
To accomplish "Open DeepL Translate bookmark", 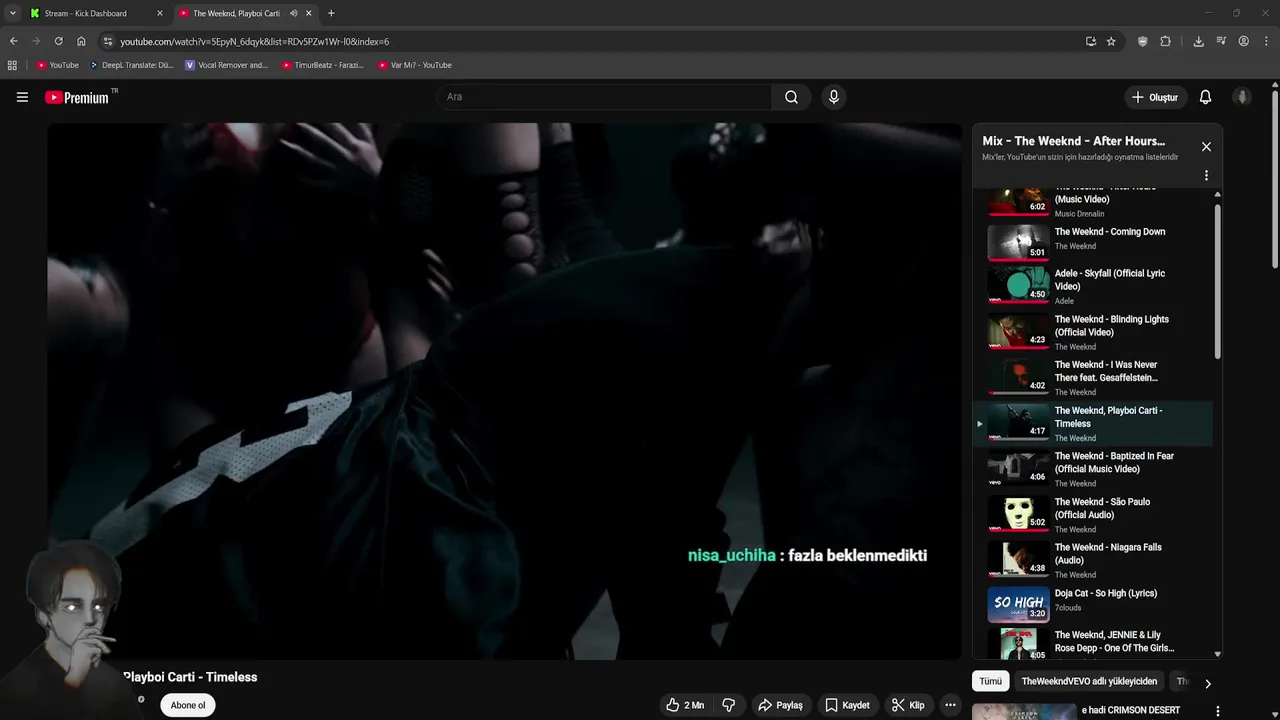I will tap(131, 65).
